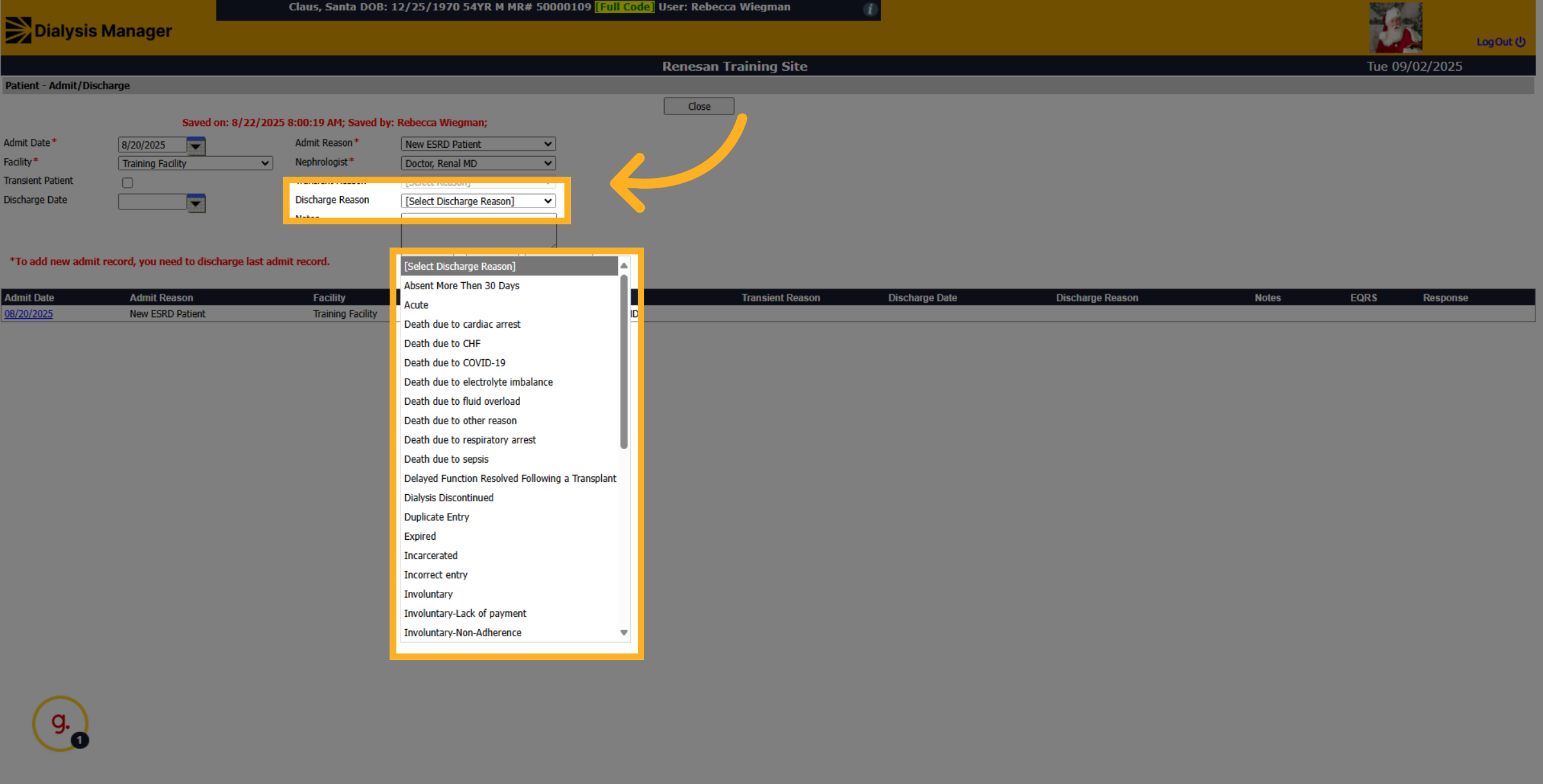Click the Dialysis Manager logo

point(89,30)
